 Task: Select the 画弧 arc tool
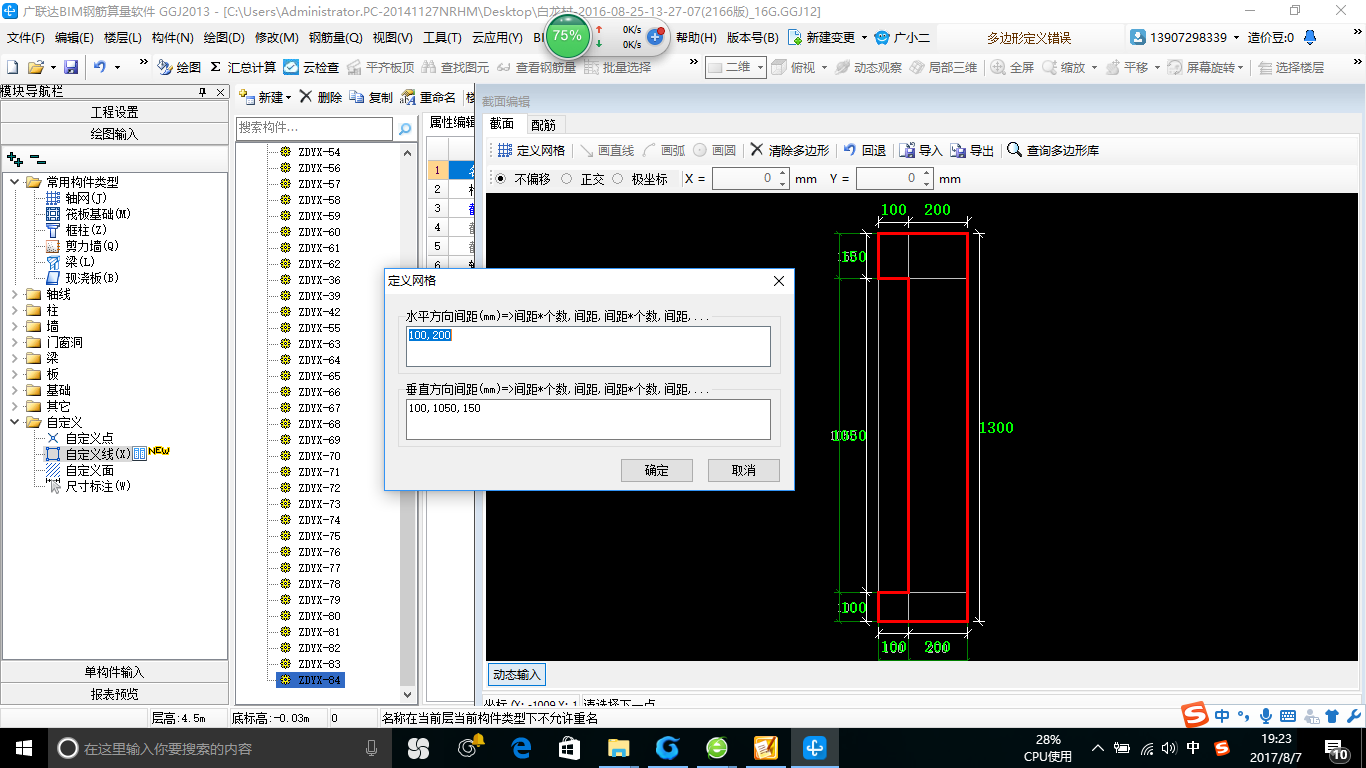click(663, 150)
